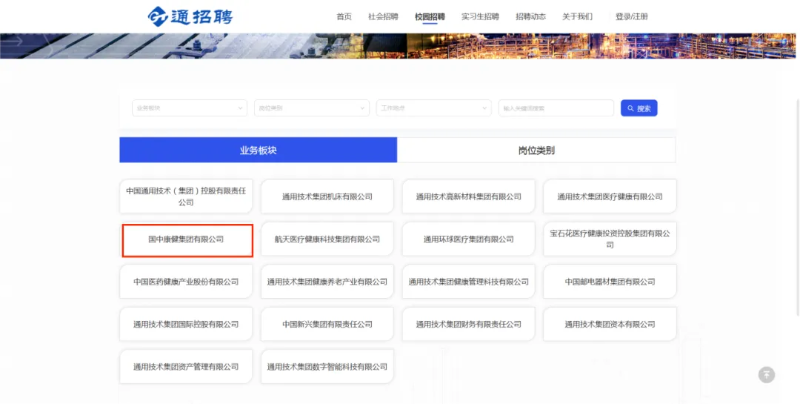Click the scroll-to-top arrow icon
800x404 pixels.
pos(767,374)
